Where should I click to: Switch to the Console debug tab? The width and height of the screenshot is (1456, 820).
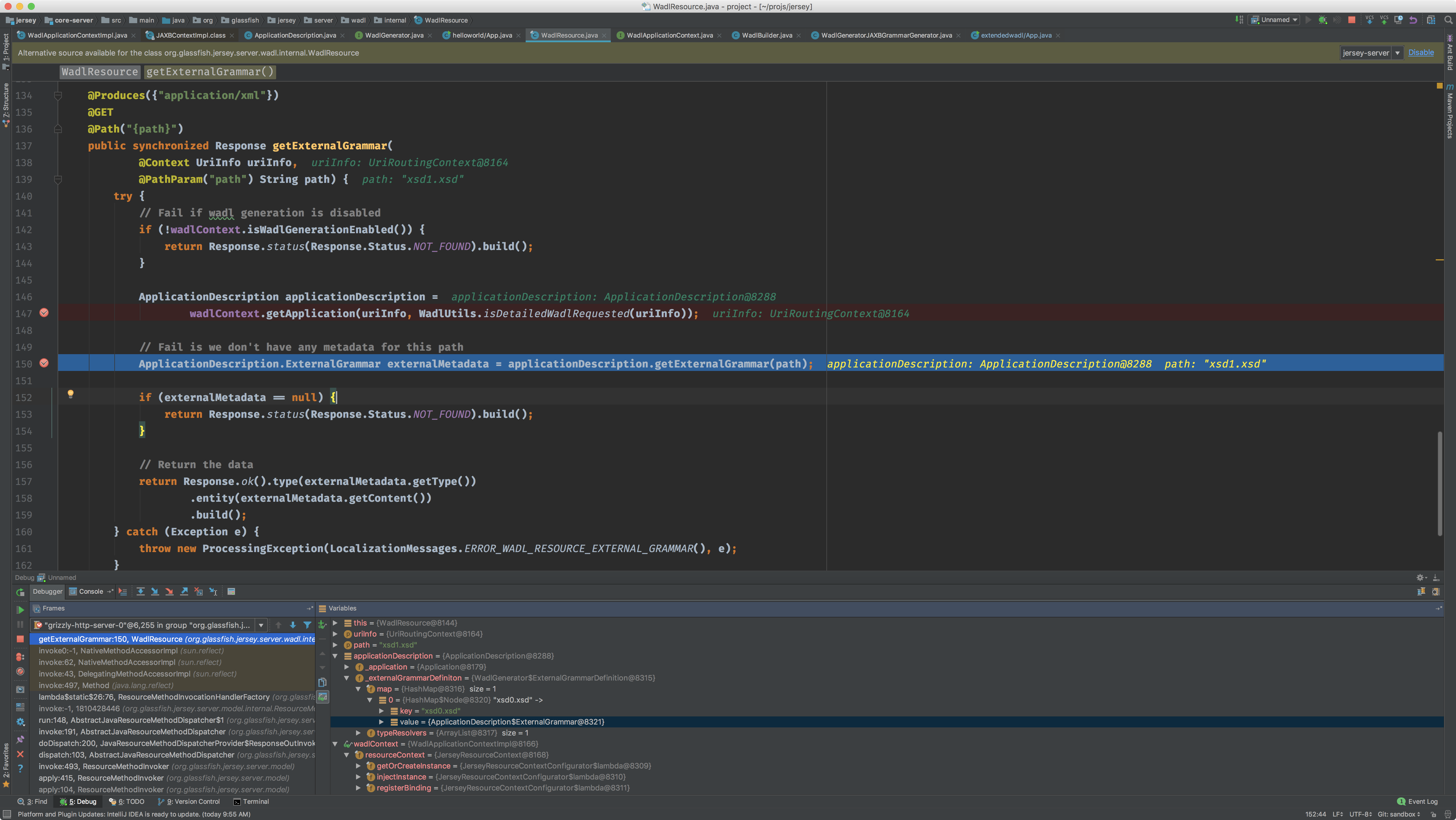pos(90,591)
